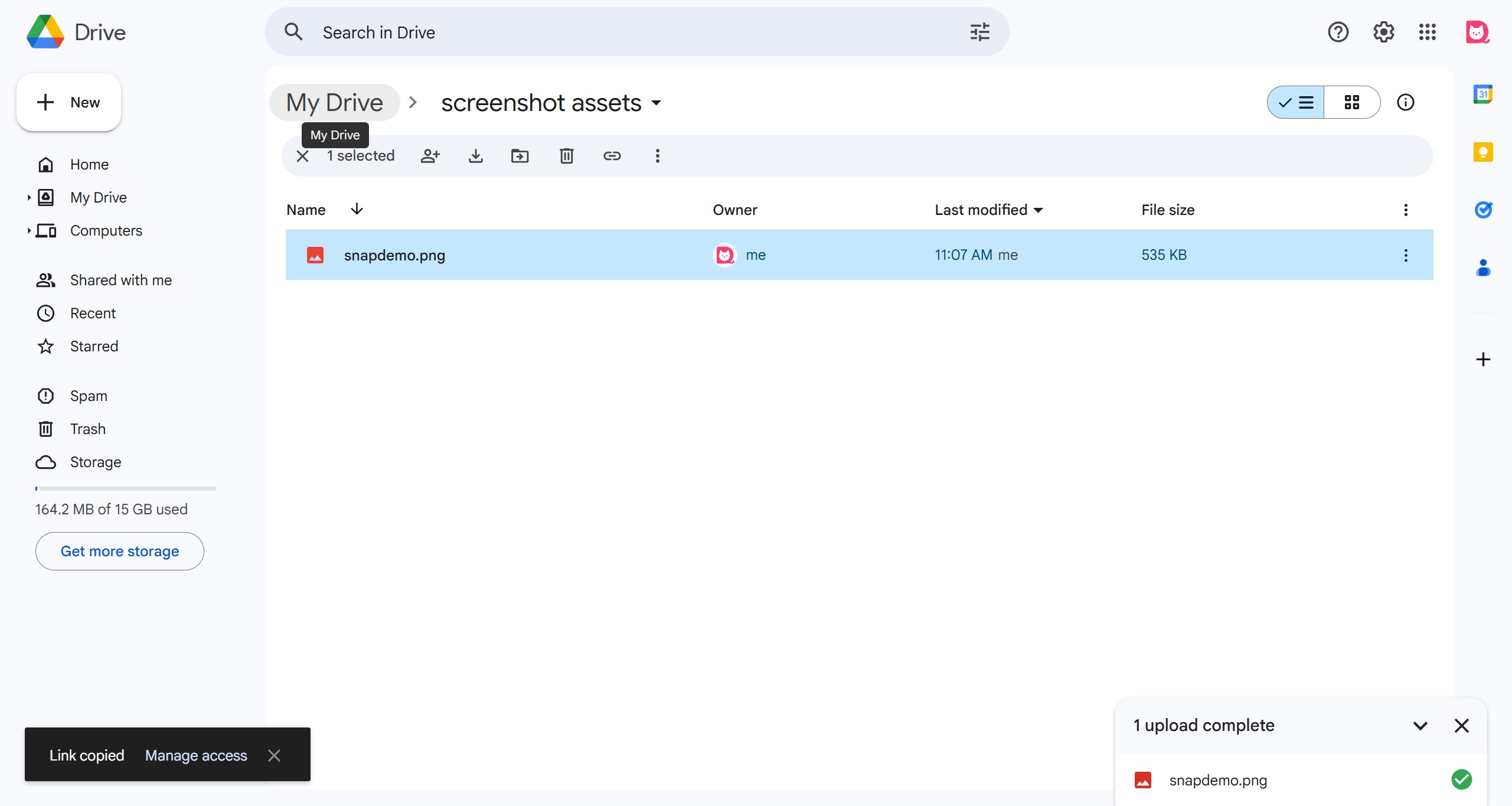Clear selection with the X icon

click(302, 156)
